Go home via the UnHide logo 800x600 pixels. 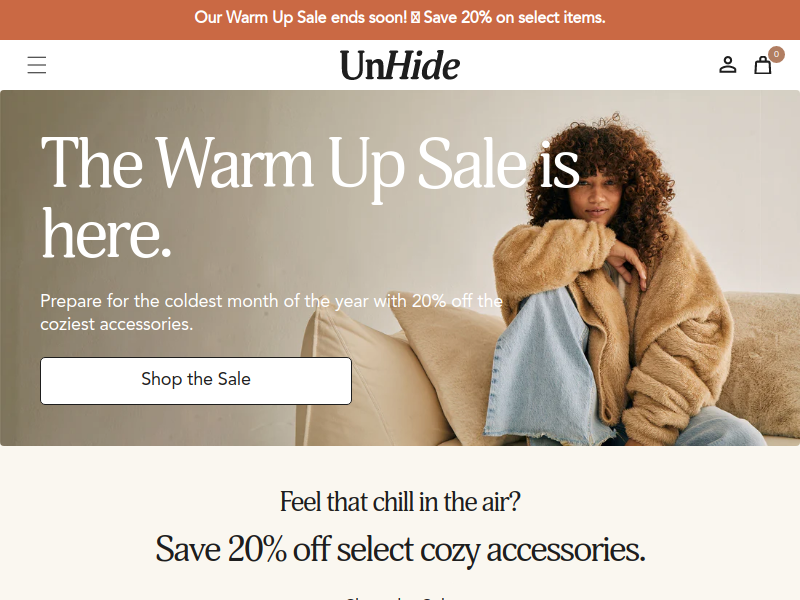400,66
